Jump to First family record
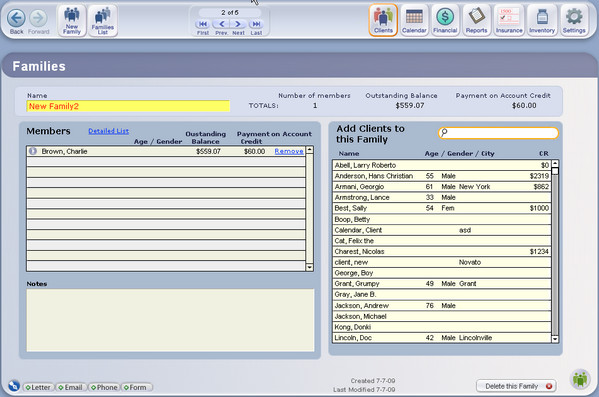 point(203,24)
